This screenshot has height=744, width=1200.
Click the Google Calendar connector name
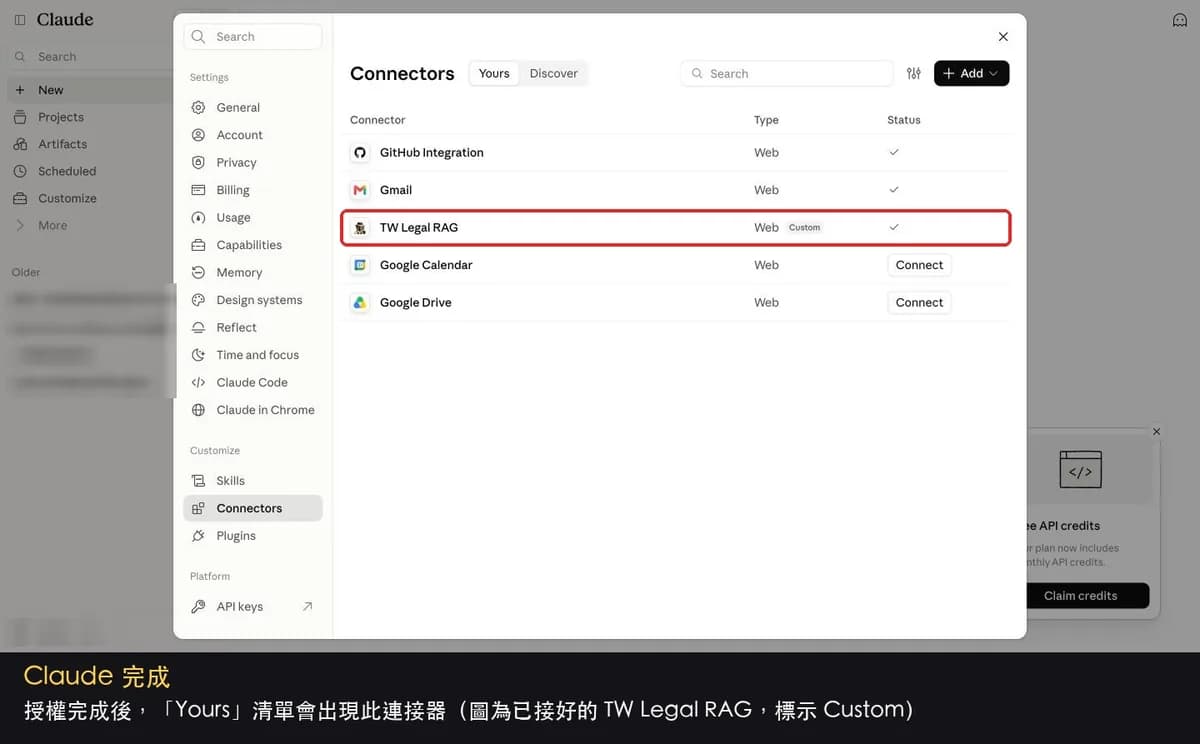[x=426, y=265]
